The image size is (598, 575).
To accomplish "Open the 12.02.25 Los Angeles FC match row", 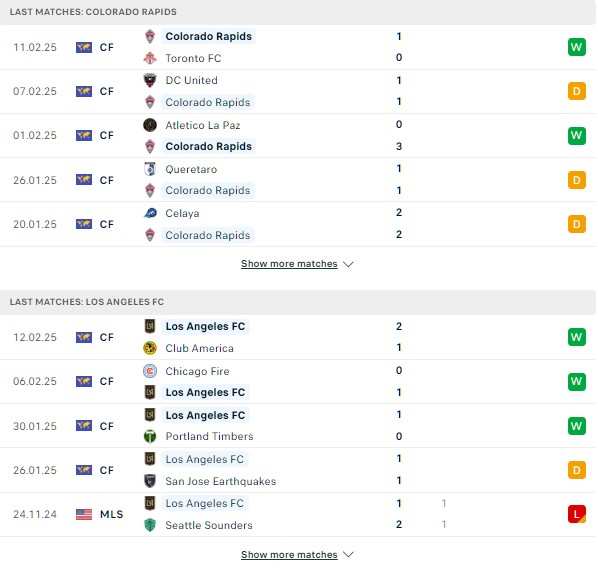I will point(298,337).
